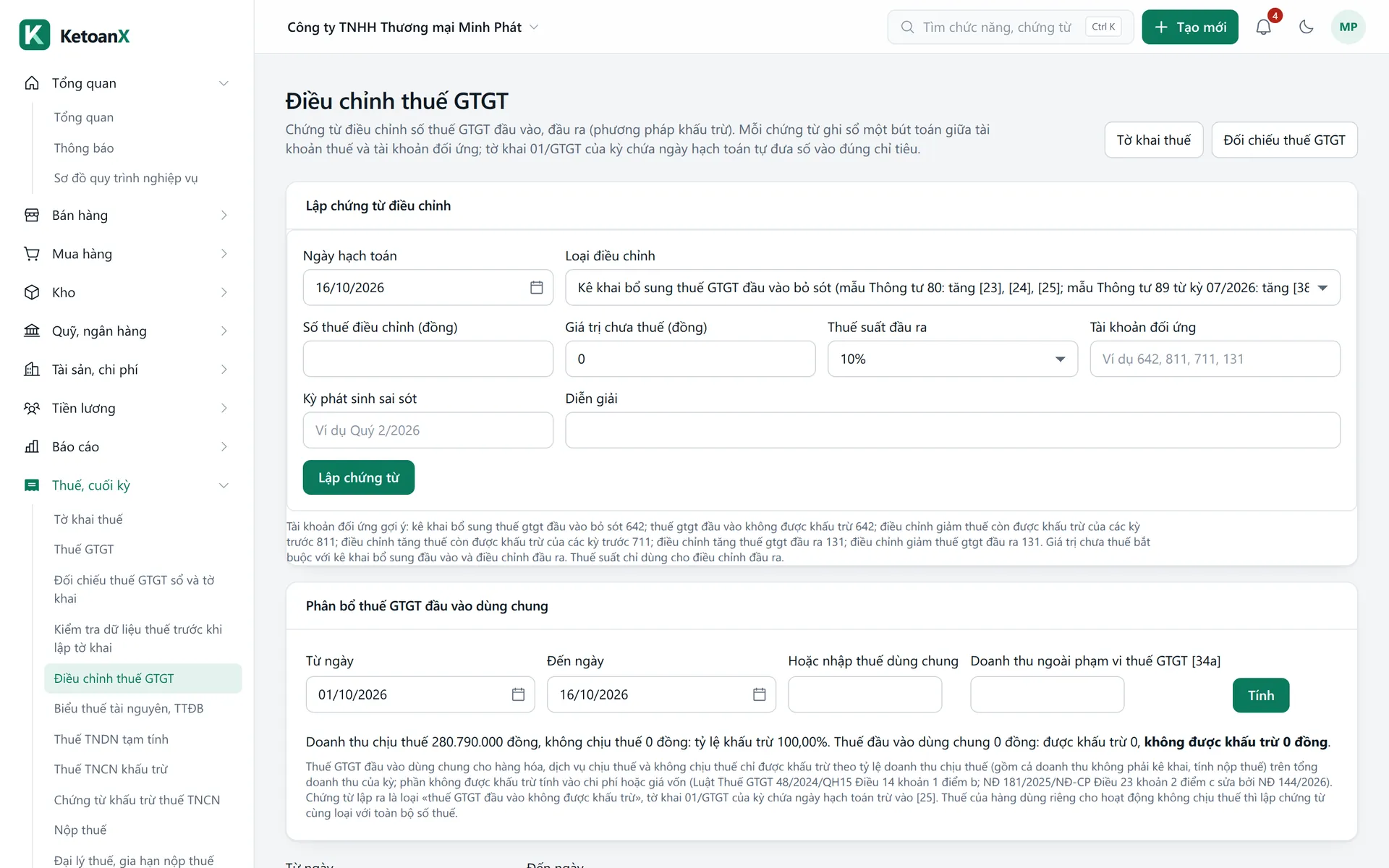The image size is (1389, 868).
Task: Open Thuế TNDN tạm tính sidebar item
Action: (111, 739)
